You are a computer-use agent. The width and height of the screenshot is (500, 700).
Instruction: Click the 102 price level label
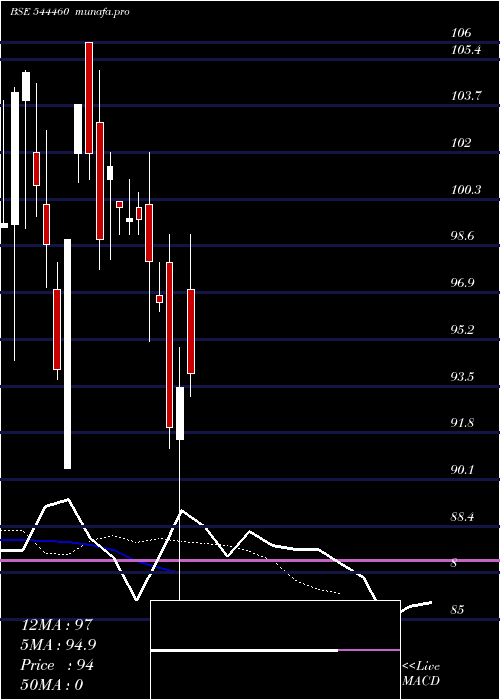[x=461, y=143]
